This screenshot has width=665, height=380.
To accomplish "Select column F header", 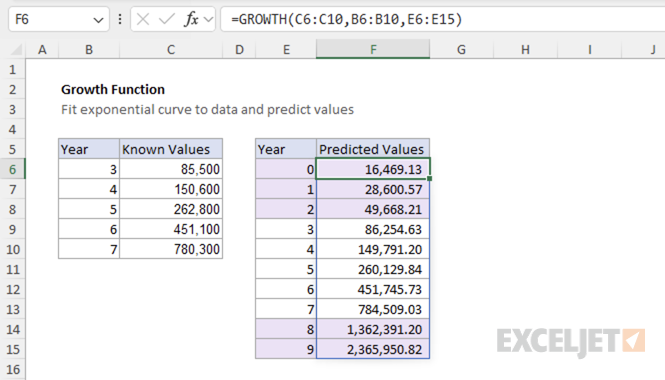I will tap(373, 49).
